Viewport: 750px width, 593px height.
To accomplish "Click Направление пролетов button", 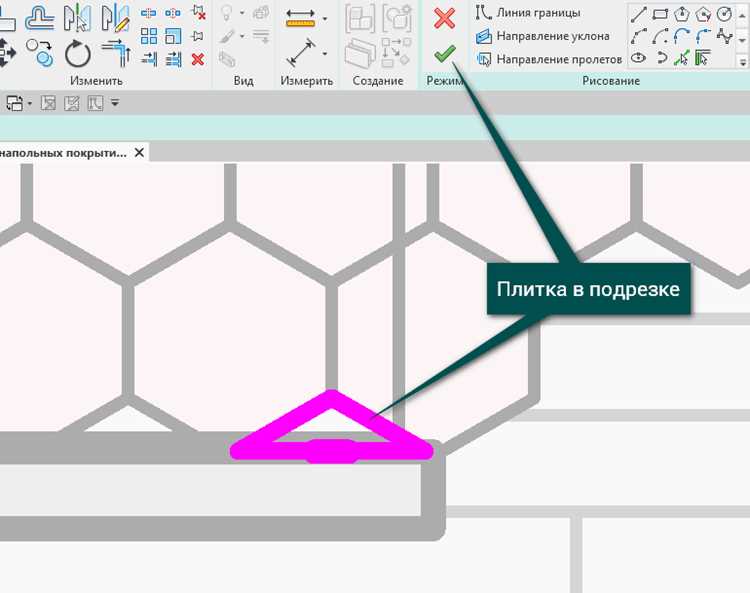I will (549, 59).
